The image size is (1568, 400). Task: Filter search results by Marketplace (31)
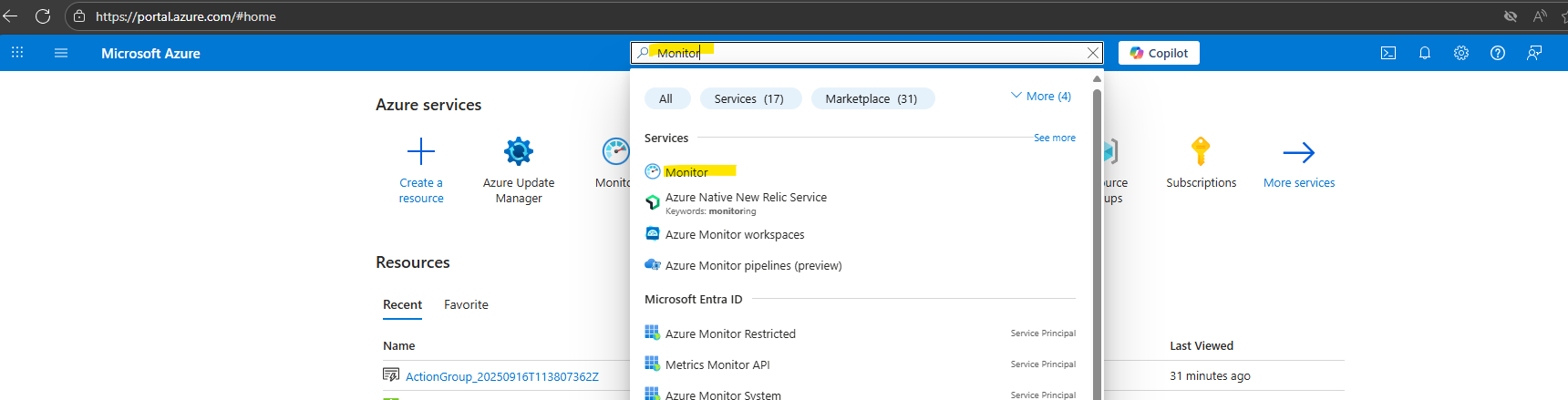(872, 98)
